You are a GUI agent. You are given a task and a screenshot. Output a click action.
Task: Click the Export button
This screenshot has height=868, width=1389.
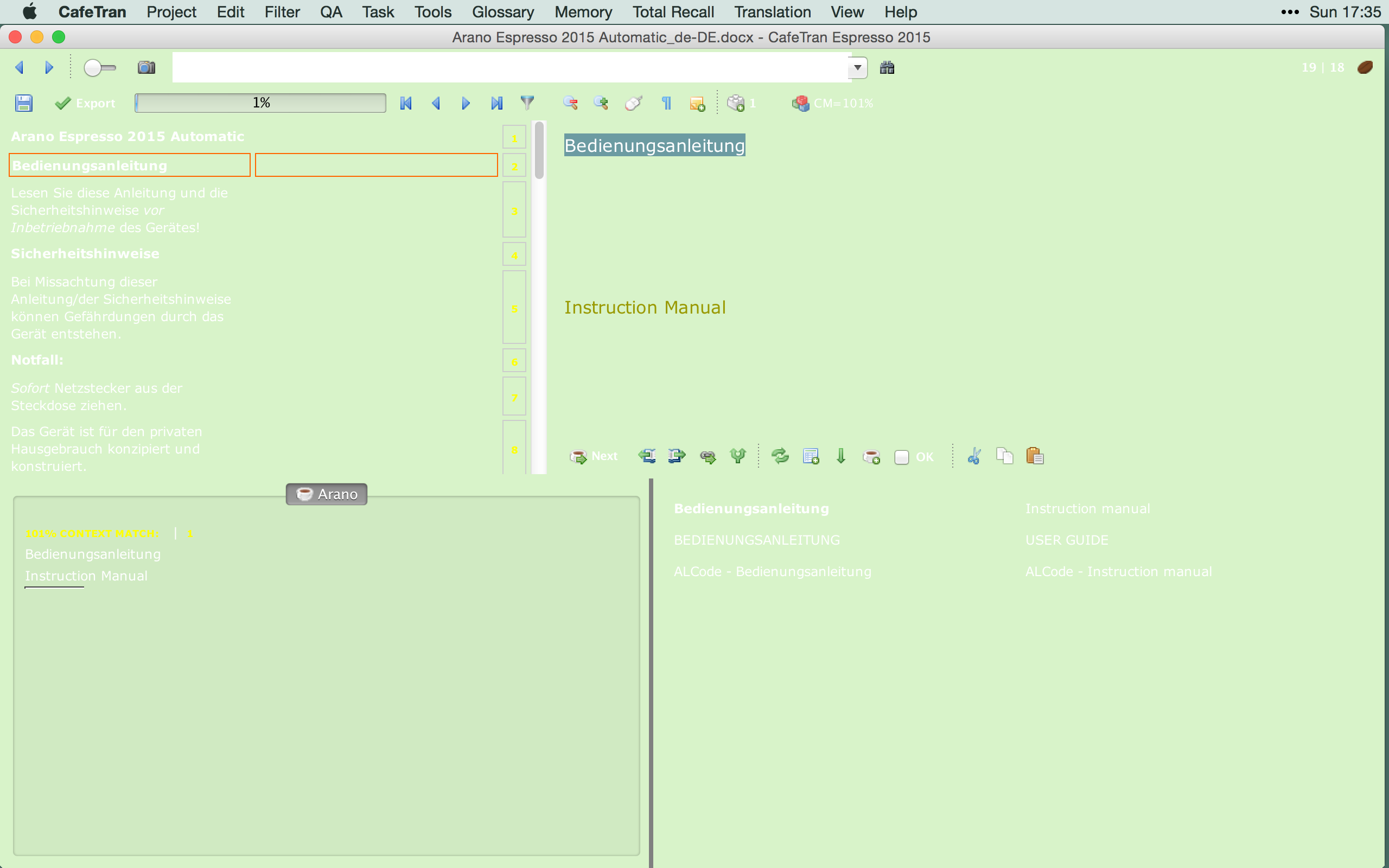tap(85, 103)
